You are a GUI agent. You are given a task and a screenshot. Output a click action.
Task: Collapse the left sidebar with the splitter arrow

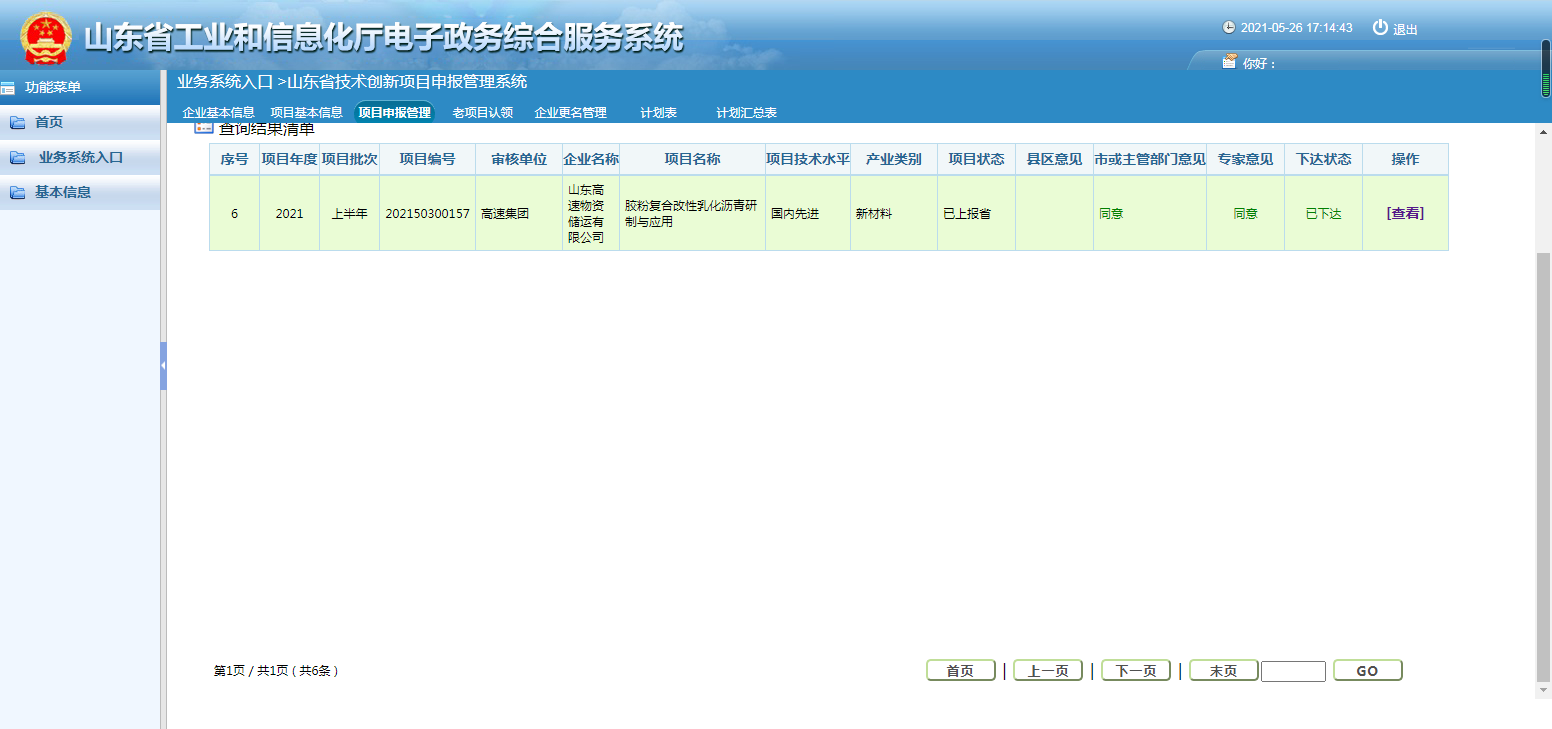(x=163, y=366)
